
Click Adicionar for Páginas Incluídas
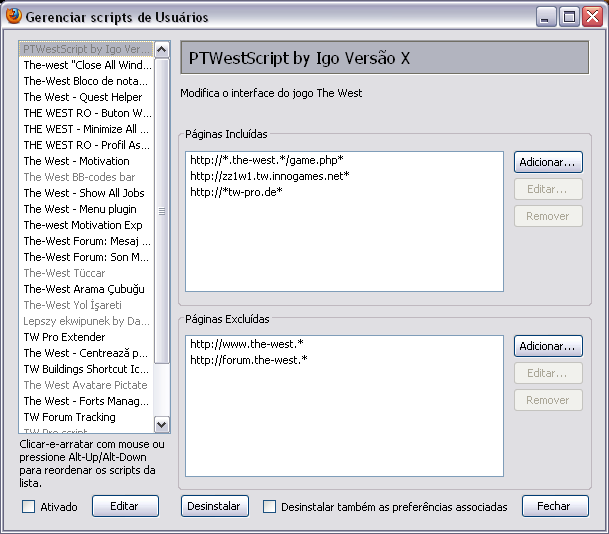tap(548, 162)
